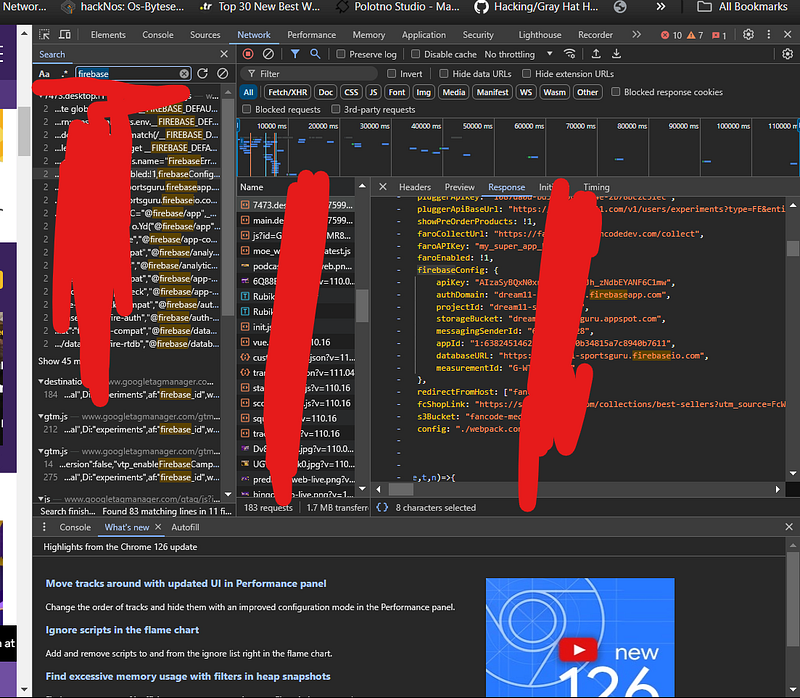800x698 pixels.
Task: Open the Performance tab
Action: 311,35
